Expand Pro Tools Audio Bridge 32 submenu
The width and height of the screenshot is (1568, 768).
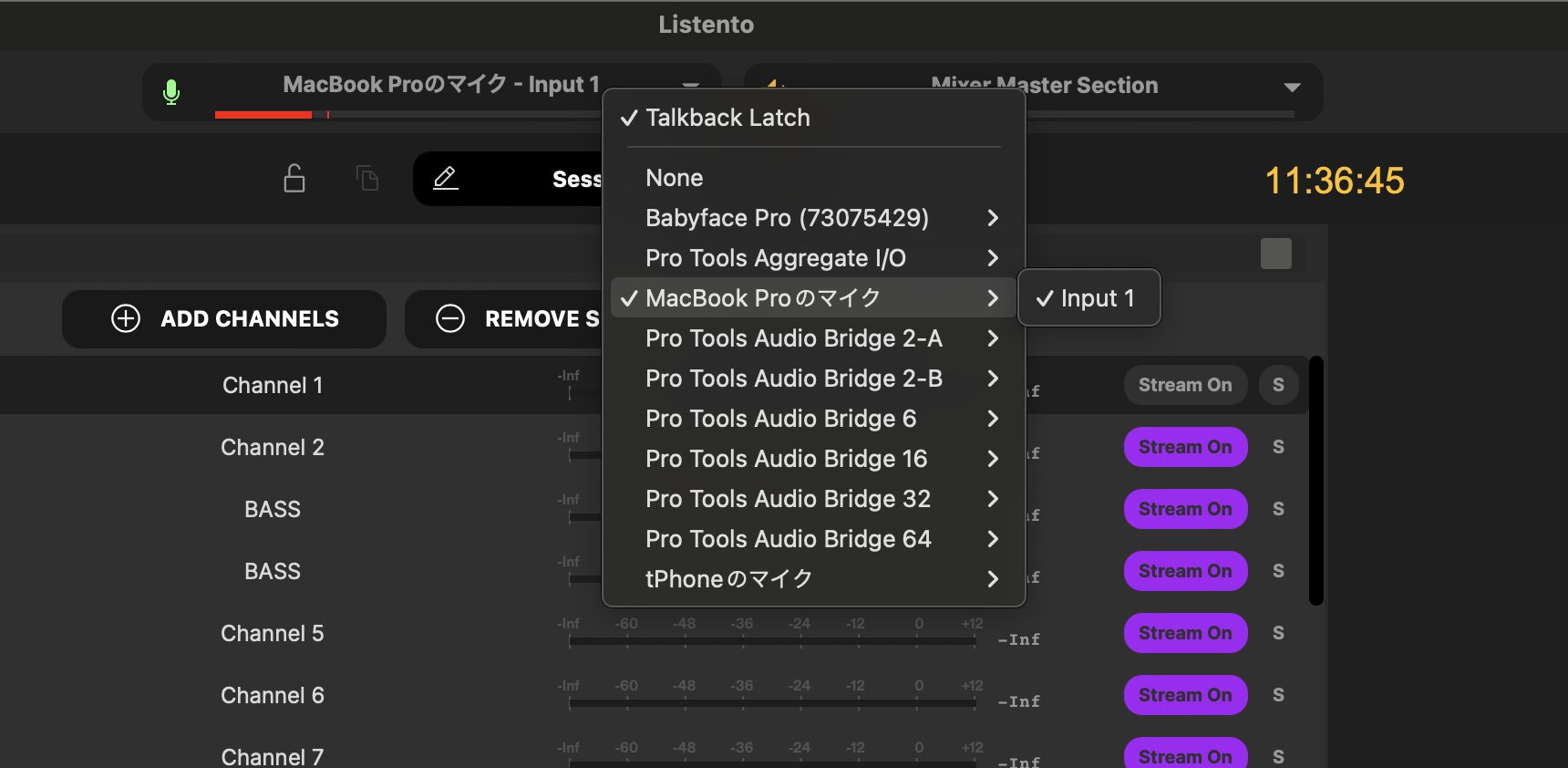813,499
